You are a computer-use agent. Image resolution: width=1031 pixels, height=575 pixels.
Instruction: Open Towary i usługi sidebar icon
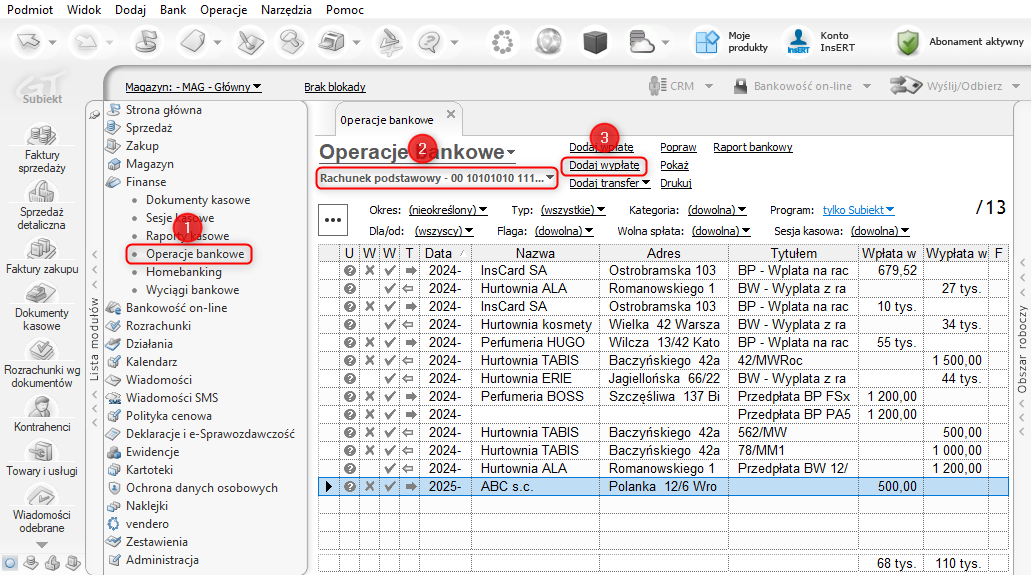coord(41,452)
